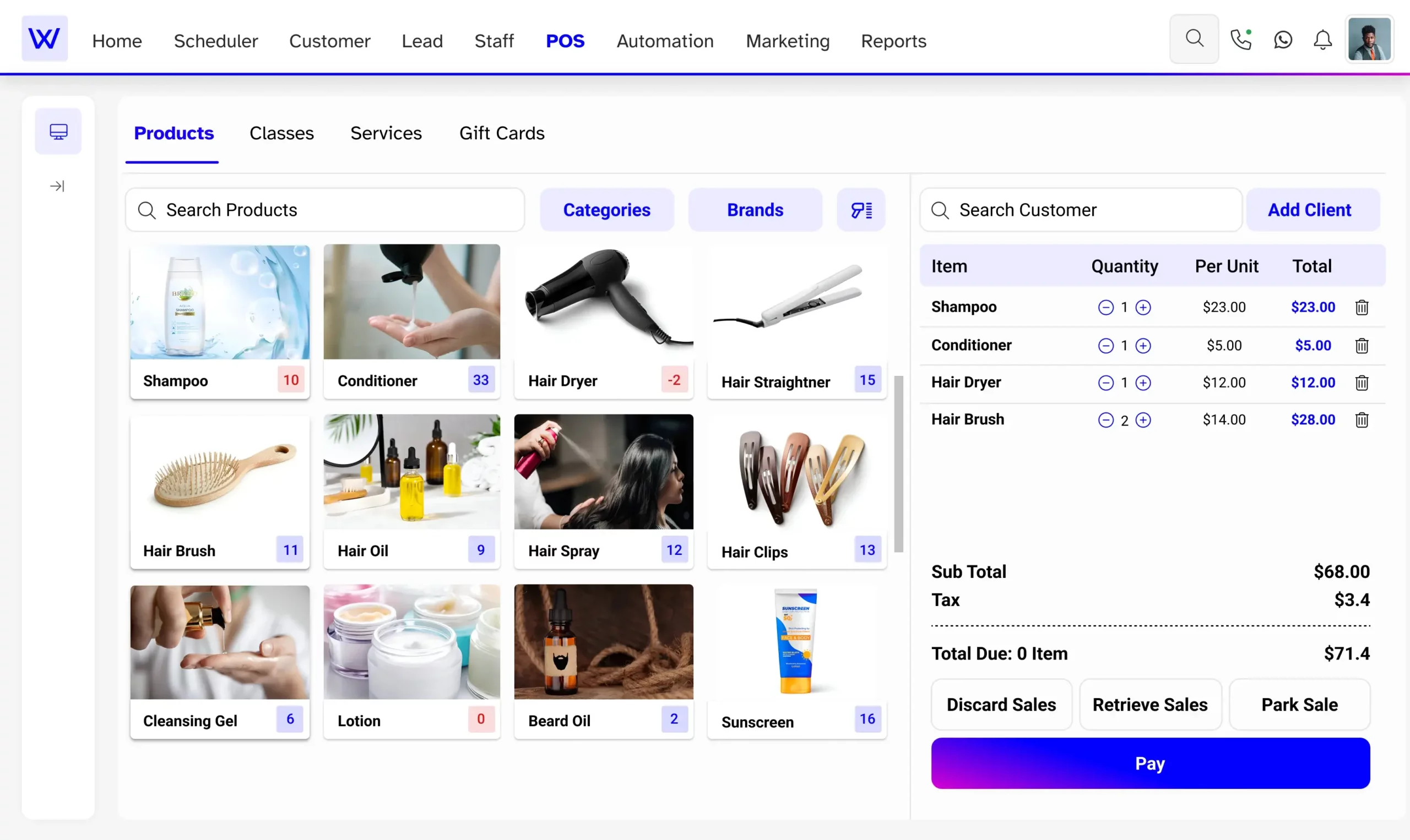Click Park Sale button
1410x840 pixels.
1299,705
